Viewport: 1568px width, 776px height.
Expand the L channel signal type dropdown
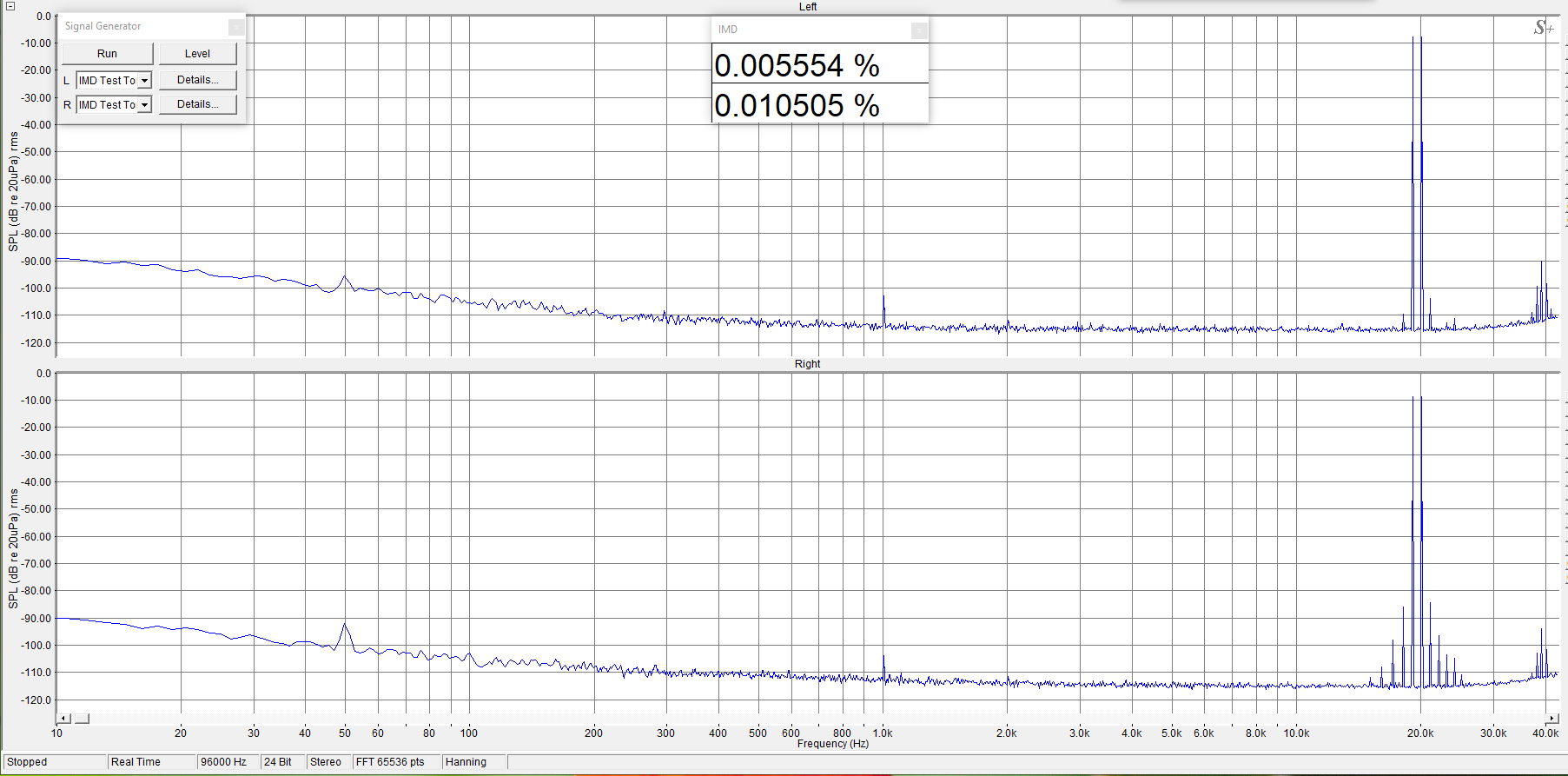[x=144, y=81]
